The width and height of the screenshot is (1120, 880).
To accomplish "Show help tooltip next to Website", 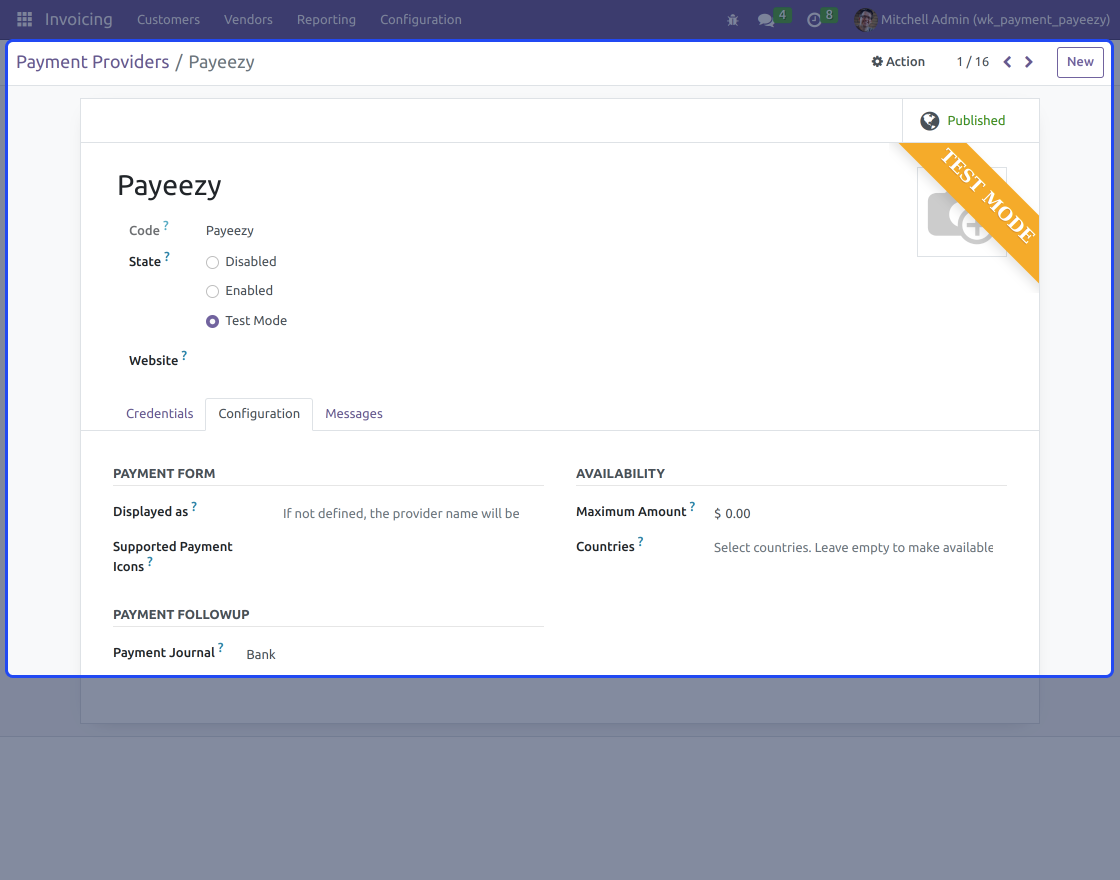I will pyautogui.click(x=184, y=355).
